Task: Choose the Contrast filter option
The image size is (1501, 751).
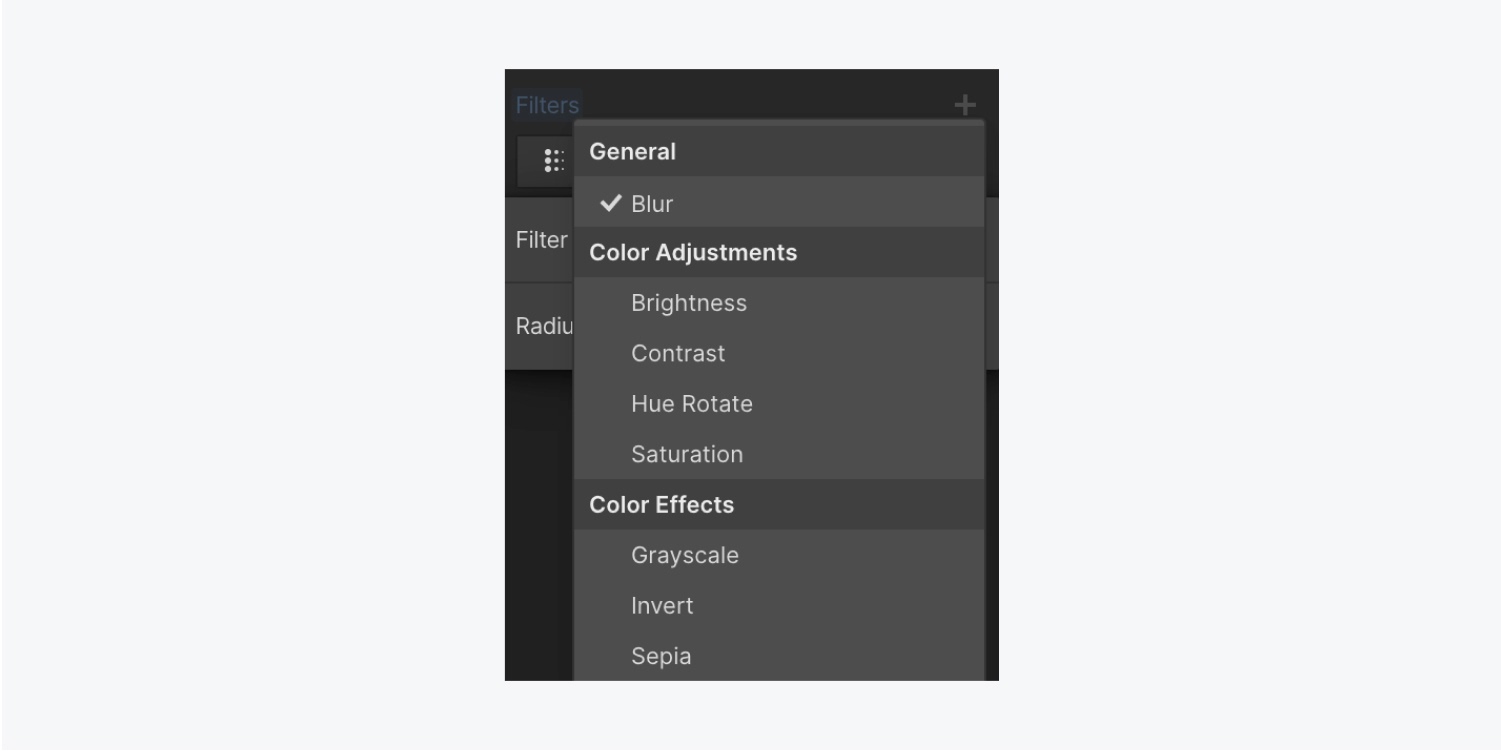Action: coord(779,353)
